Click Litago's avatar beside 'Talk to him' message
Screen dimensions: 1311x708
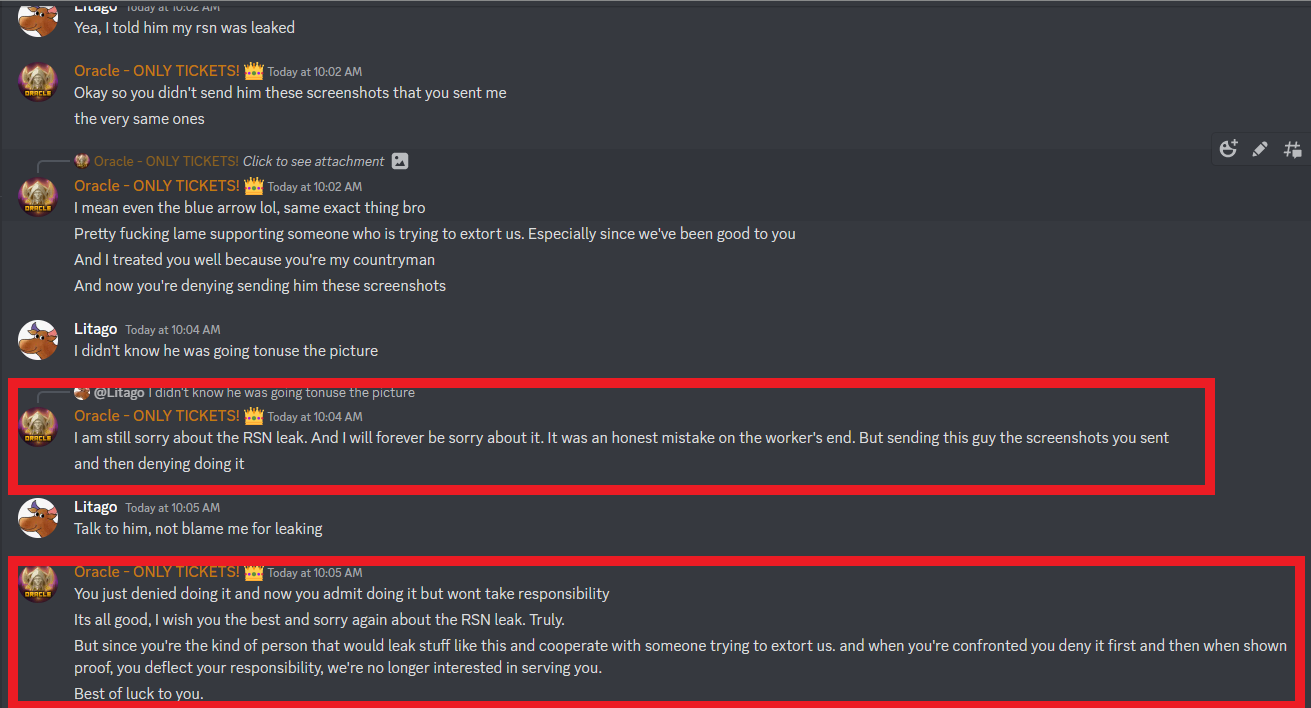click(x=38, y=517)
